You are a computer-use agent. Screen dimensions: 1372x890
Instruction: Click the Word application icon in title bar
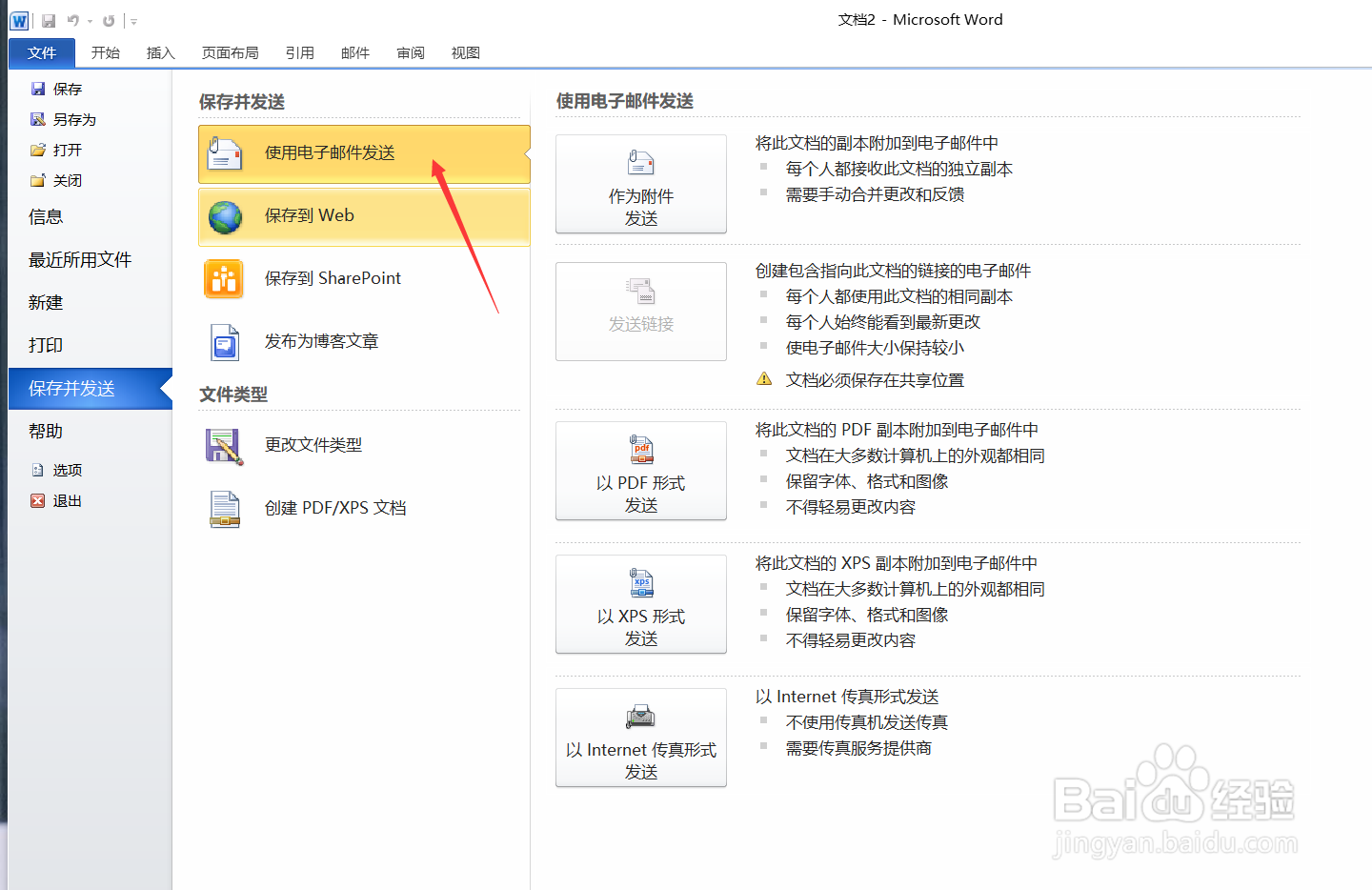click(x=19, y=20)
